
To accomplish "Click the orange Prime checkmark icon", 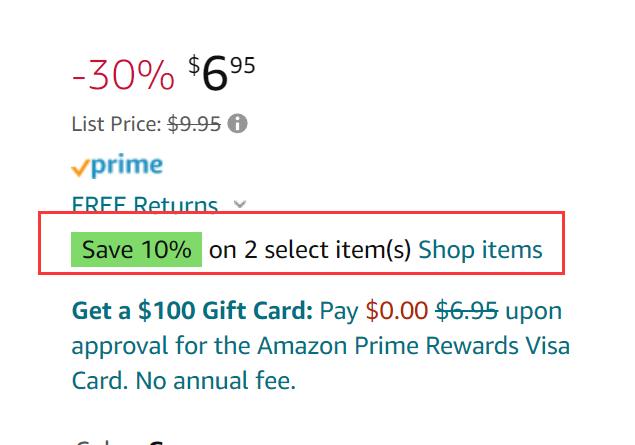I will click(80, 168).
